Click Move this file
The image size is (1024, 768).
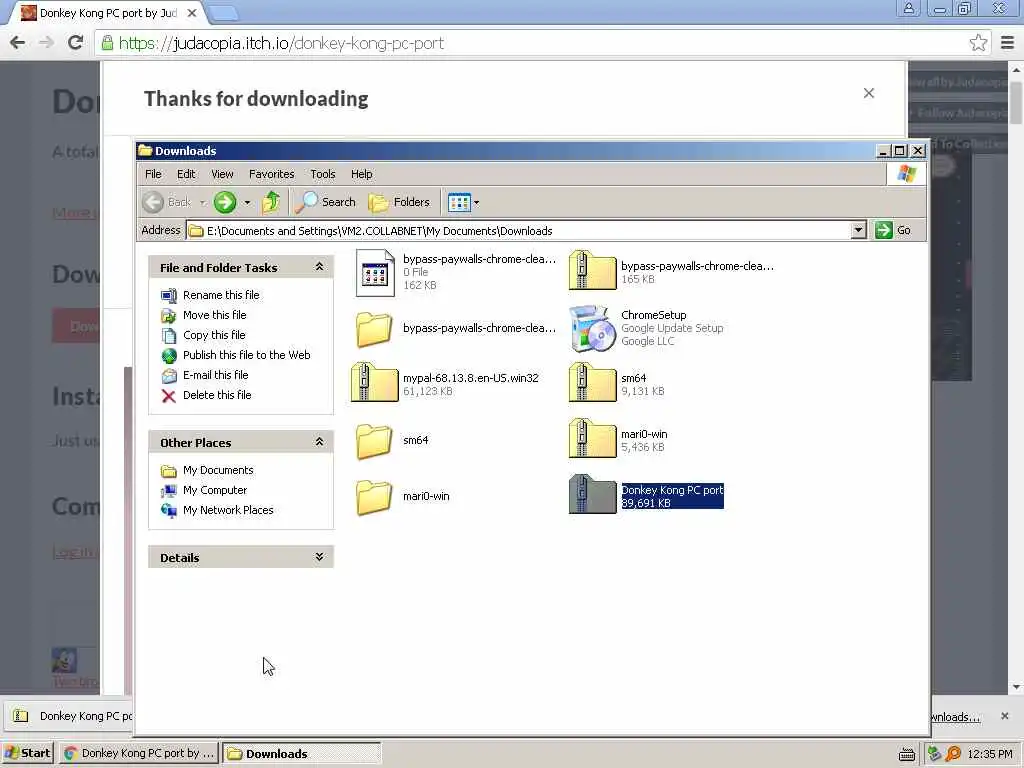(214, 315)
